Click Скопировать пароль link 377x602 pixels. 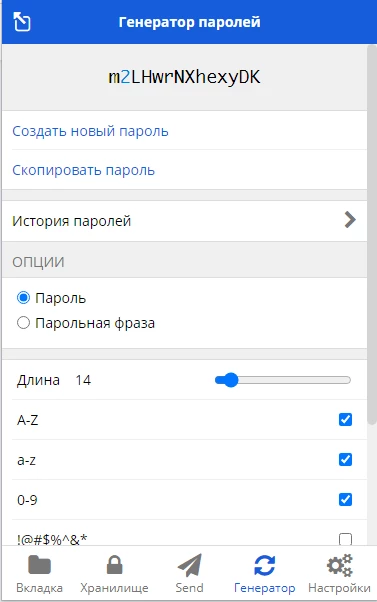click(83, 170)
